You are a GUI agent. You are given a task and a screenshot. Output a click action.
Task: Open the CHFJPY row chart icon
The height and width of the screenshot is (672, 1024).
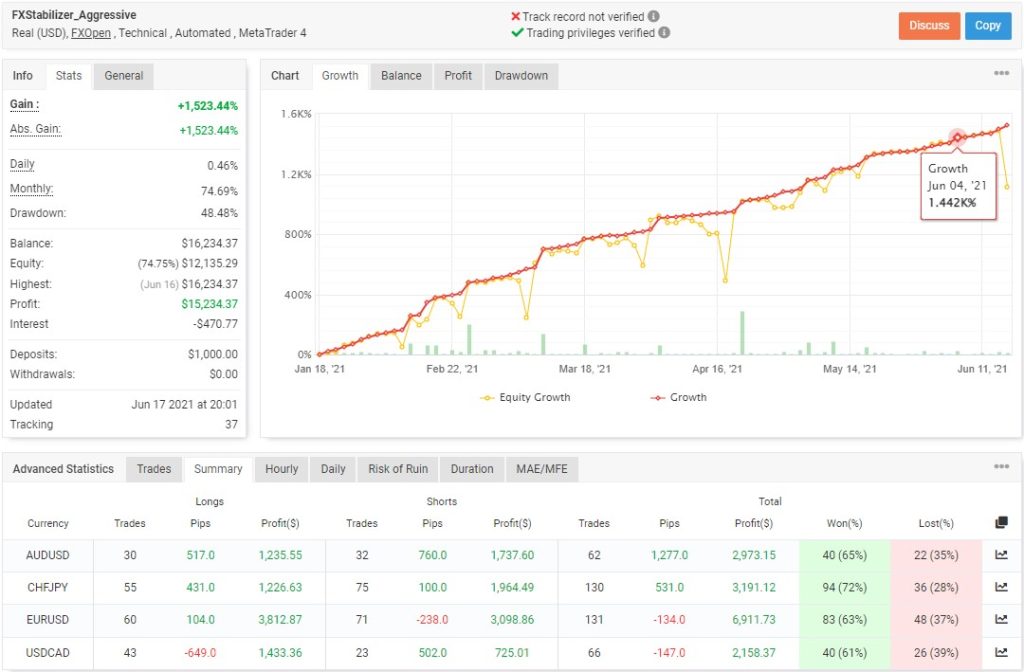[x=1001, y=587]
